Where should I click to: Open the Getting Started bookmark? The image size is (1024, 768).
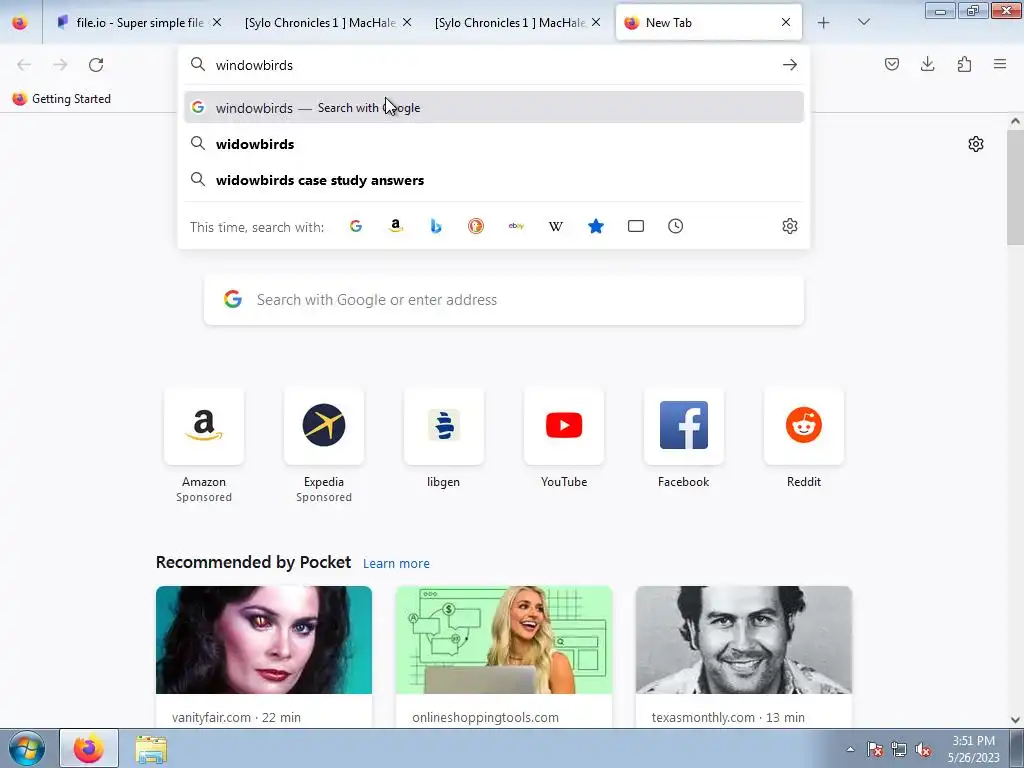(x=61, y=99)
